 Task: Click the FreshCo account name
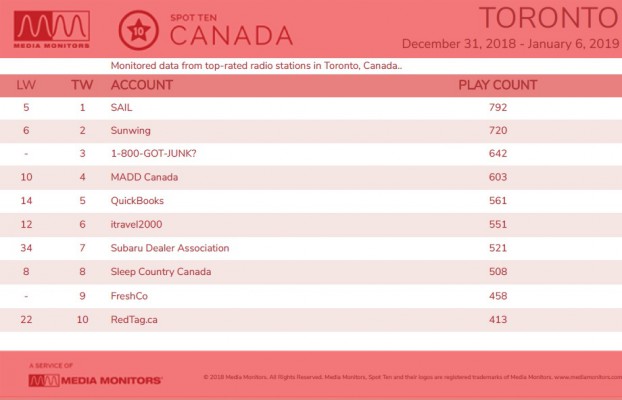(129, 296)
